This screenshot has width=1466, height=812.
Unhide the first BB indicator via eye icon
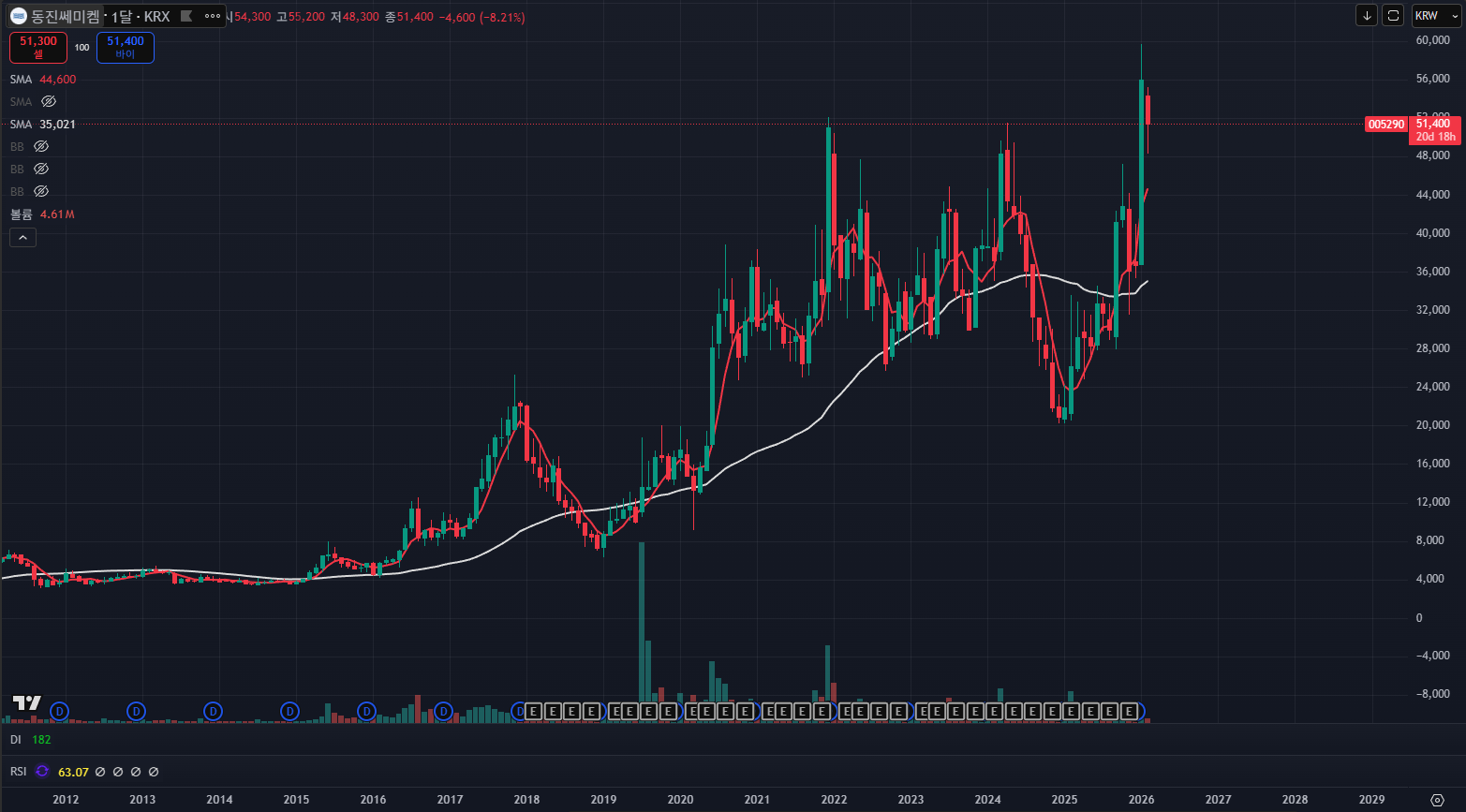pos(40,146)
